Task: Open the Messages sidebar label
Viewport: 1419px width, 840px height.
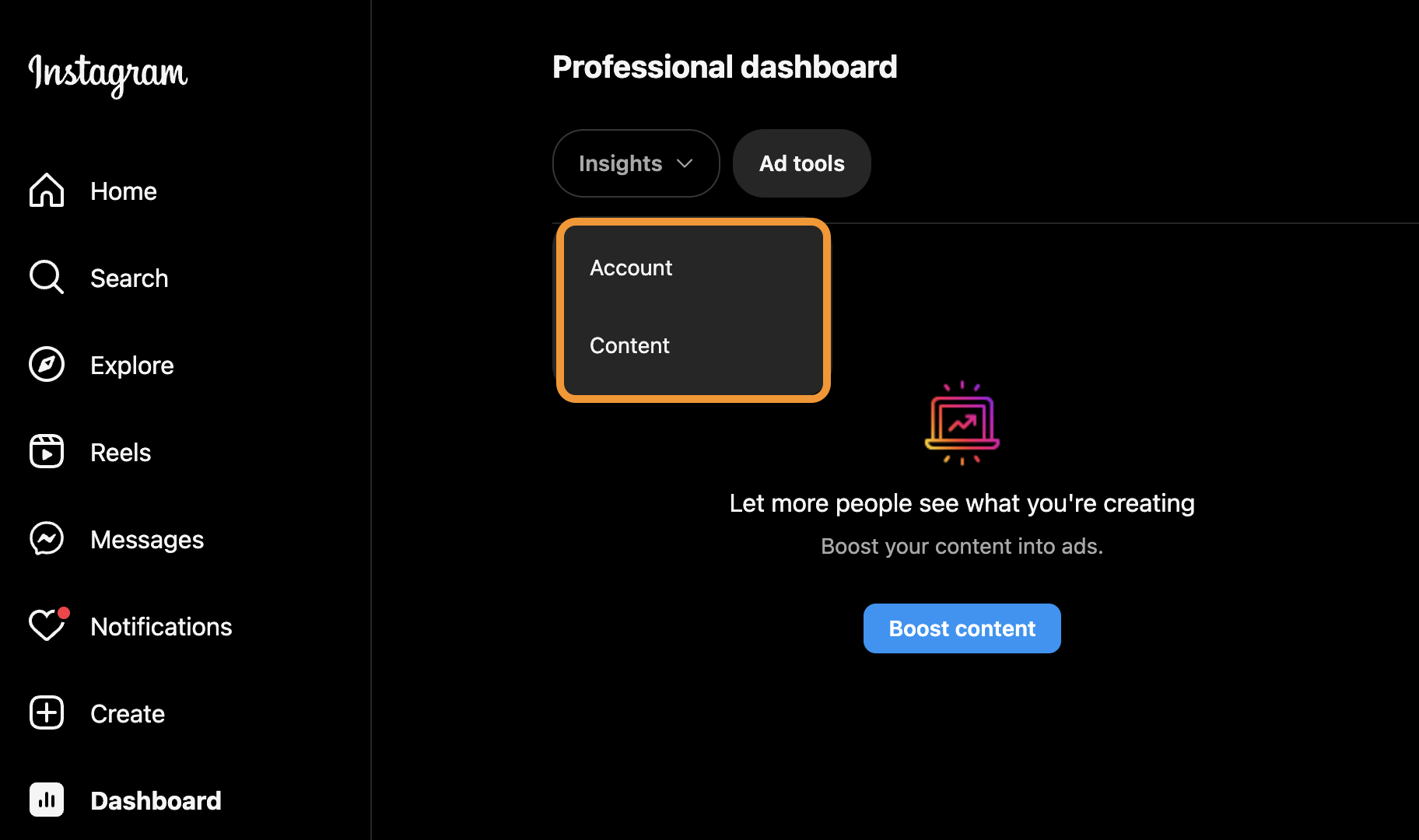Action: click(x=147, y=540)
